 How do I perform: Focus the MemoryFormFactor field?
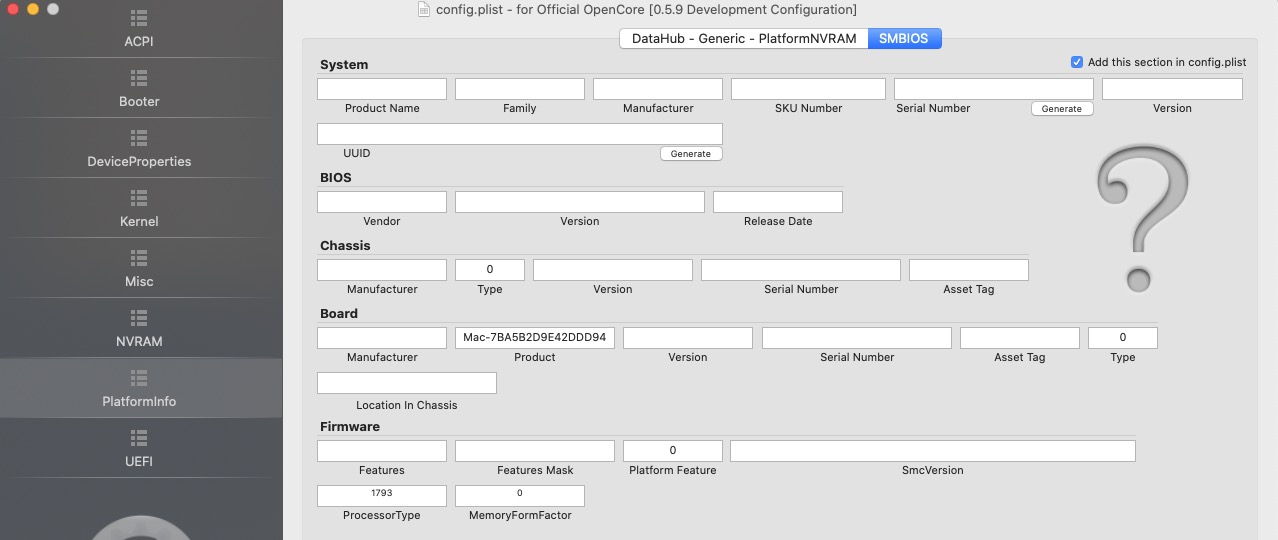(520, 496)
